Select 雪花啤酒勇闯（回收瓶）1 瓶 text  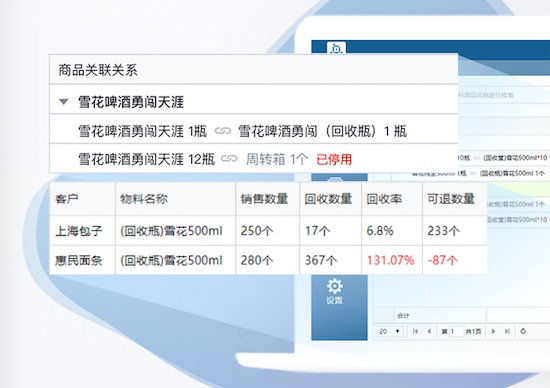(x=322, y=131)
